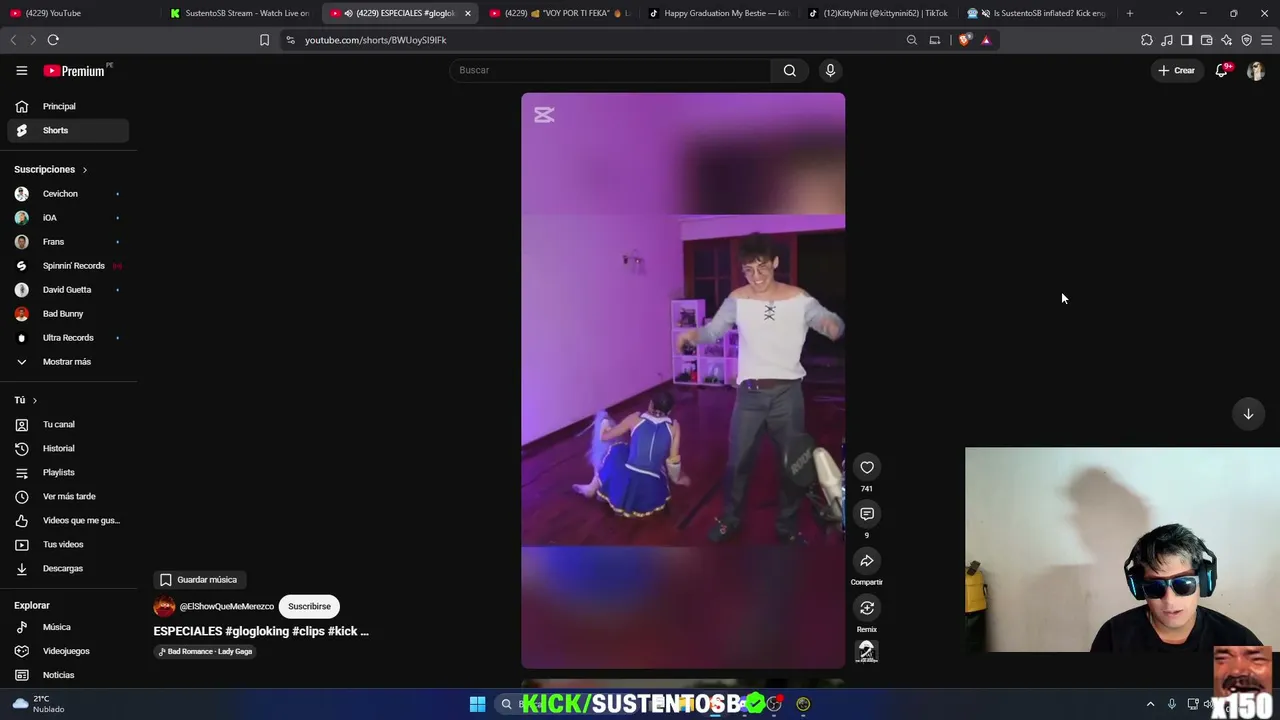Switch to the first YouTube tab

[82, 13]
